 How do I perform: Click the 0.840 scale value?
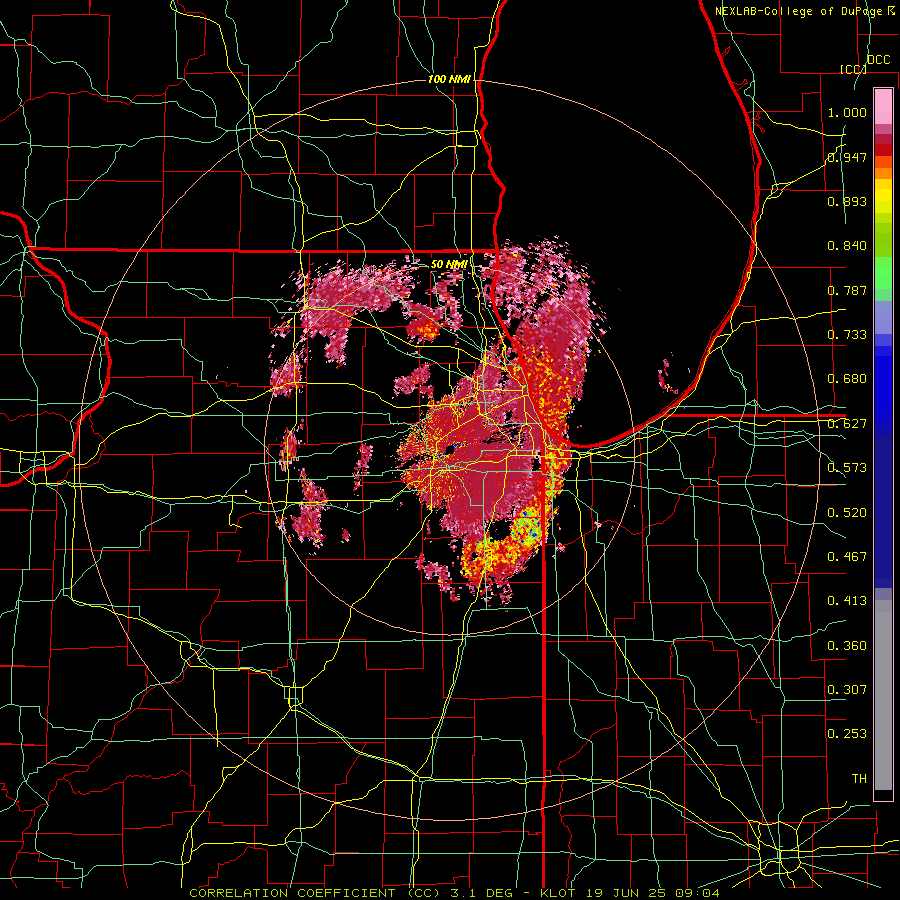(847, 246)
